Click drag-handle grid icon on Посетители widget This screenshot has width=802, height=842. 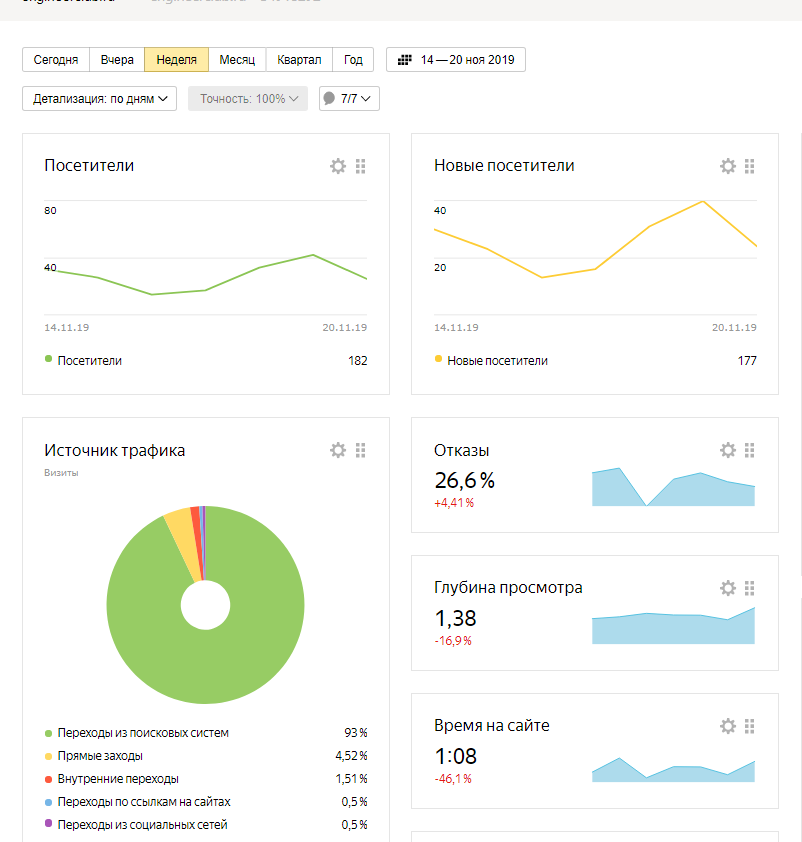361,166
